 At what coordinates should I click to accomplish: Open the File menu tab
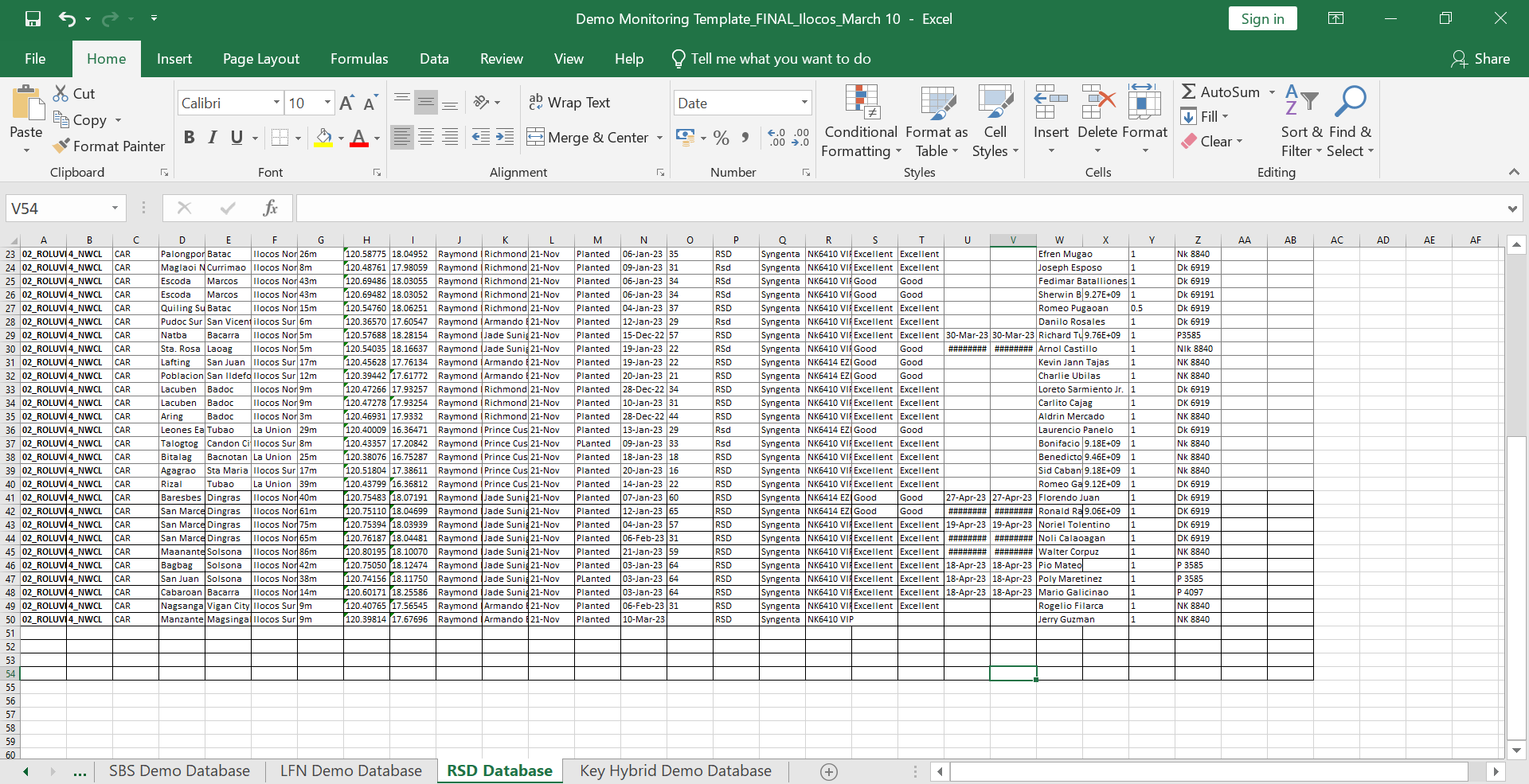[35, 59]
